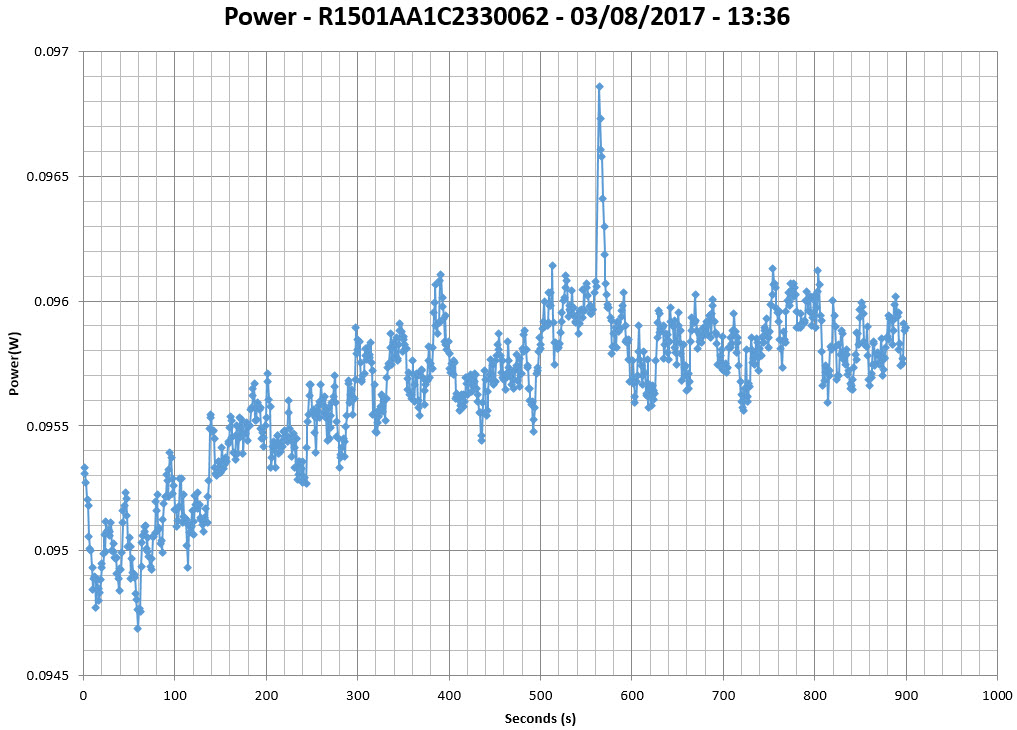This screenshot has height=730, width=1017.
Task: Select the highest peak data point
Action: [x=599, y=87]
